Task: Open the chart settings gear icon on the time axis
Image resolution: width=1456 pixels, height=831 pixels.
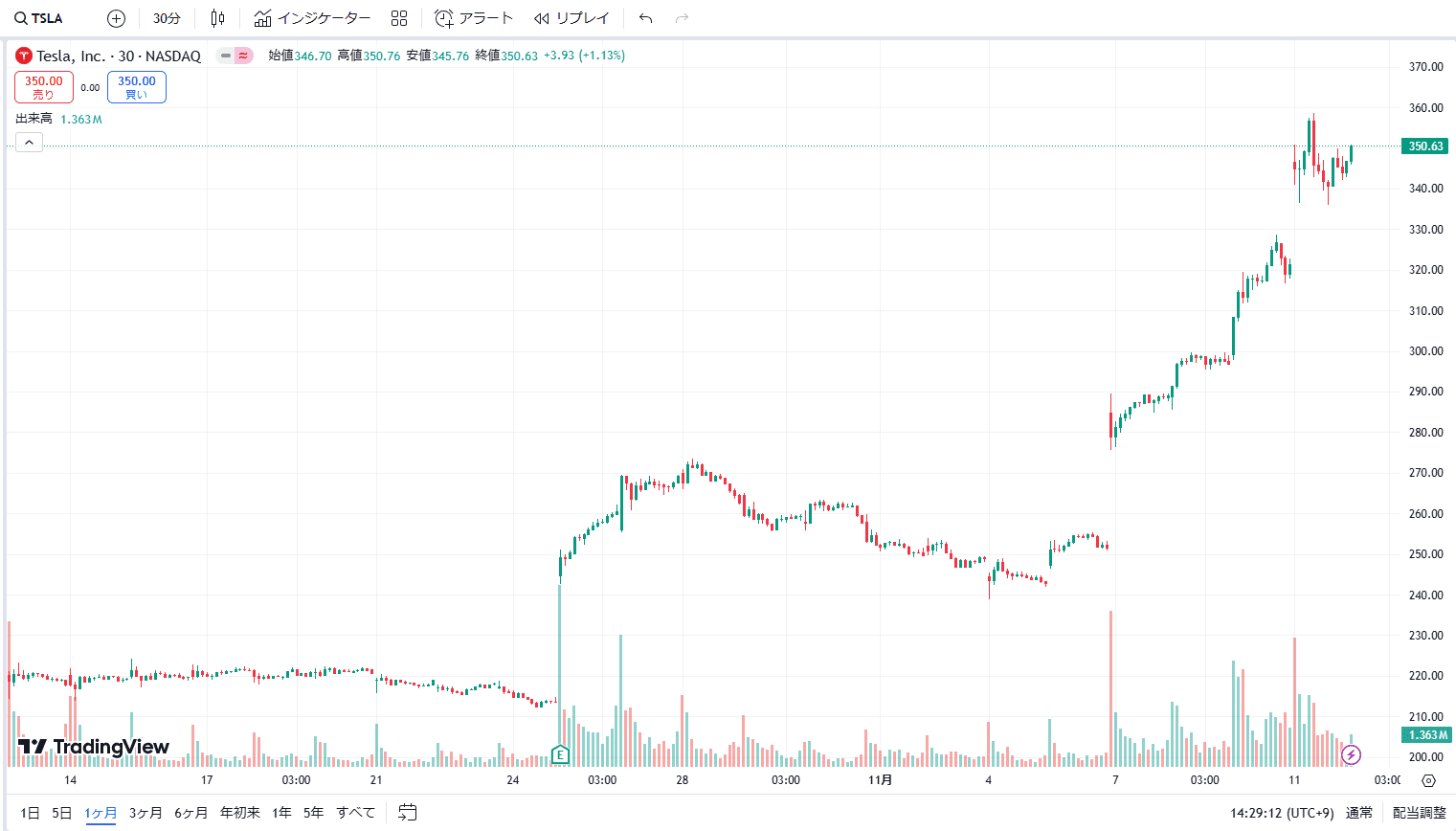Action: 1429,780
